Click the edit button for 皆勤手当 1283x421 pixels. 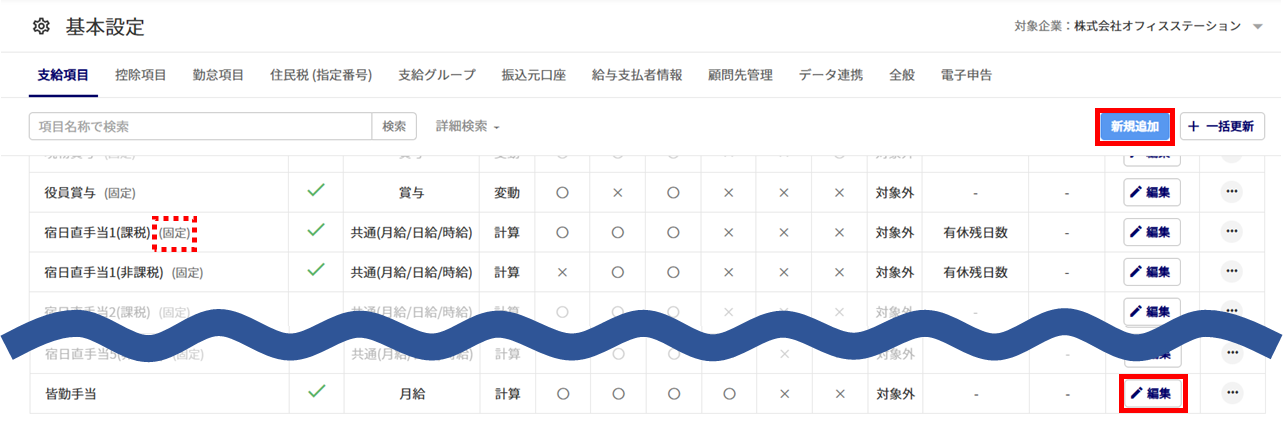[1152, 393]
